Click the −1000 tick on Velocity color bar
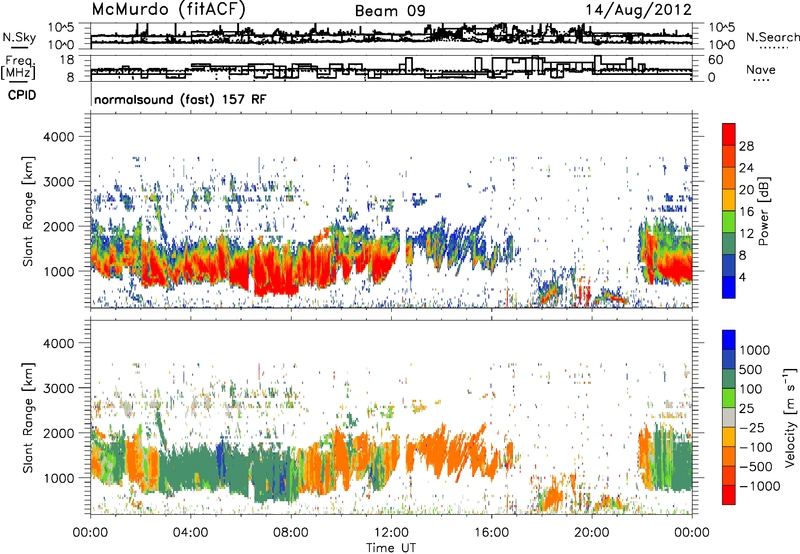Screen dimensions: 800x554 (760, 486)
